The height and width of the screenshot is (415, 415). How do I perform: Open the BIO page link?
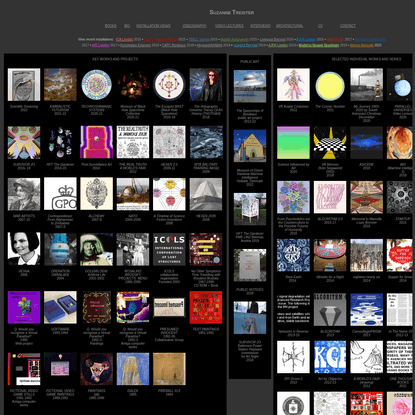coord(127,26)
